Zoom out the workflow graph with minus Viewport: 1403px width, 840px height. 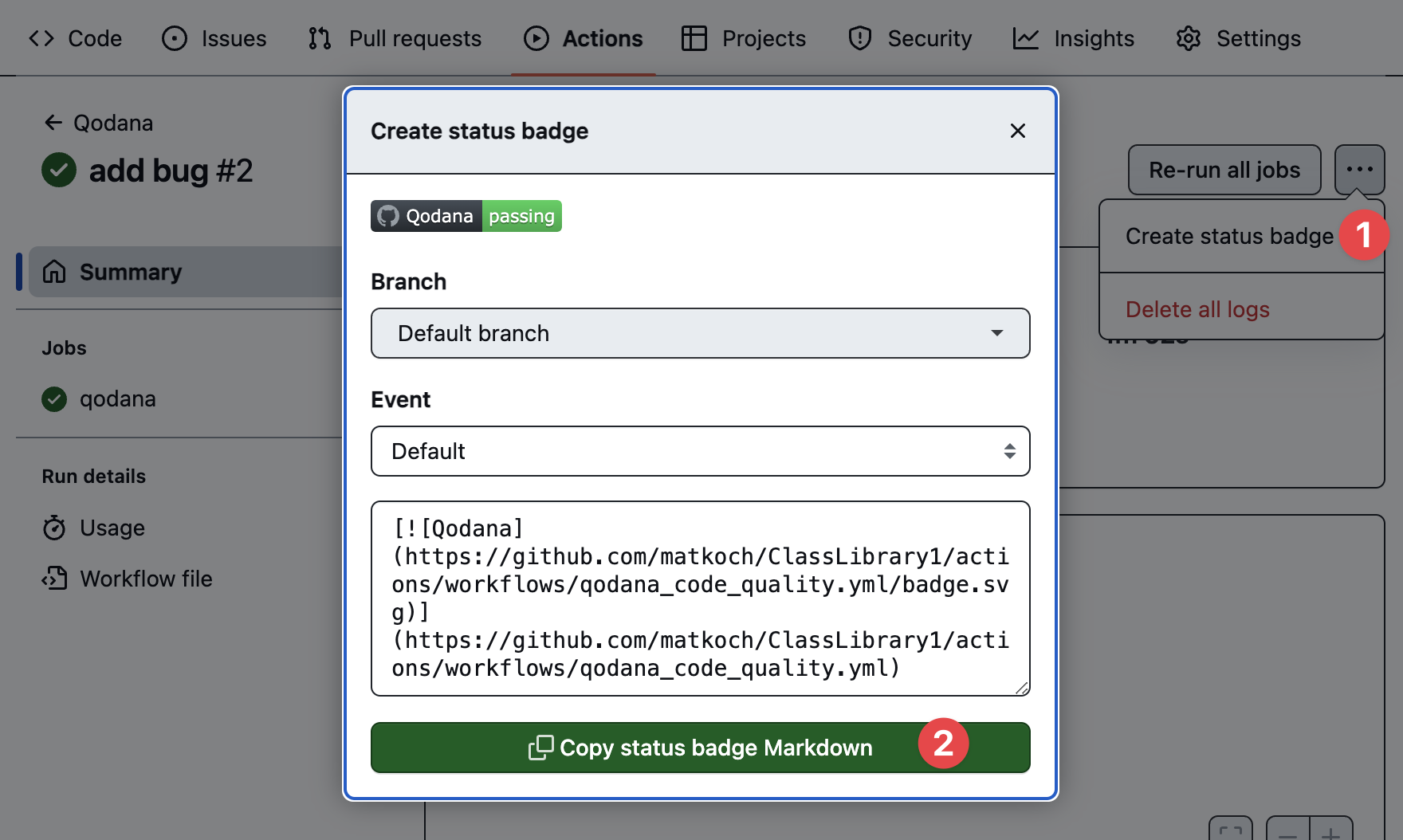[1287, 830]
